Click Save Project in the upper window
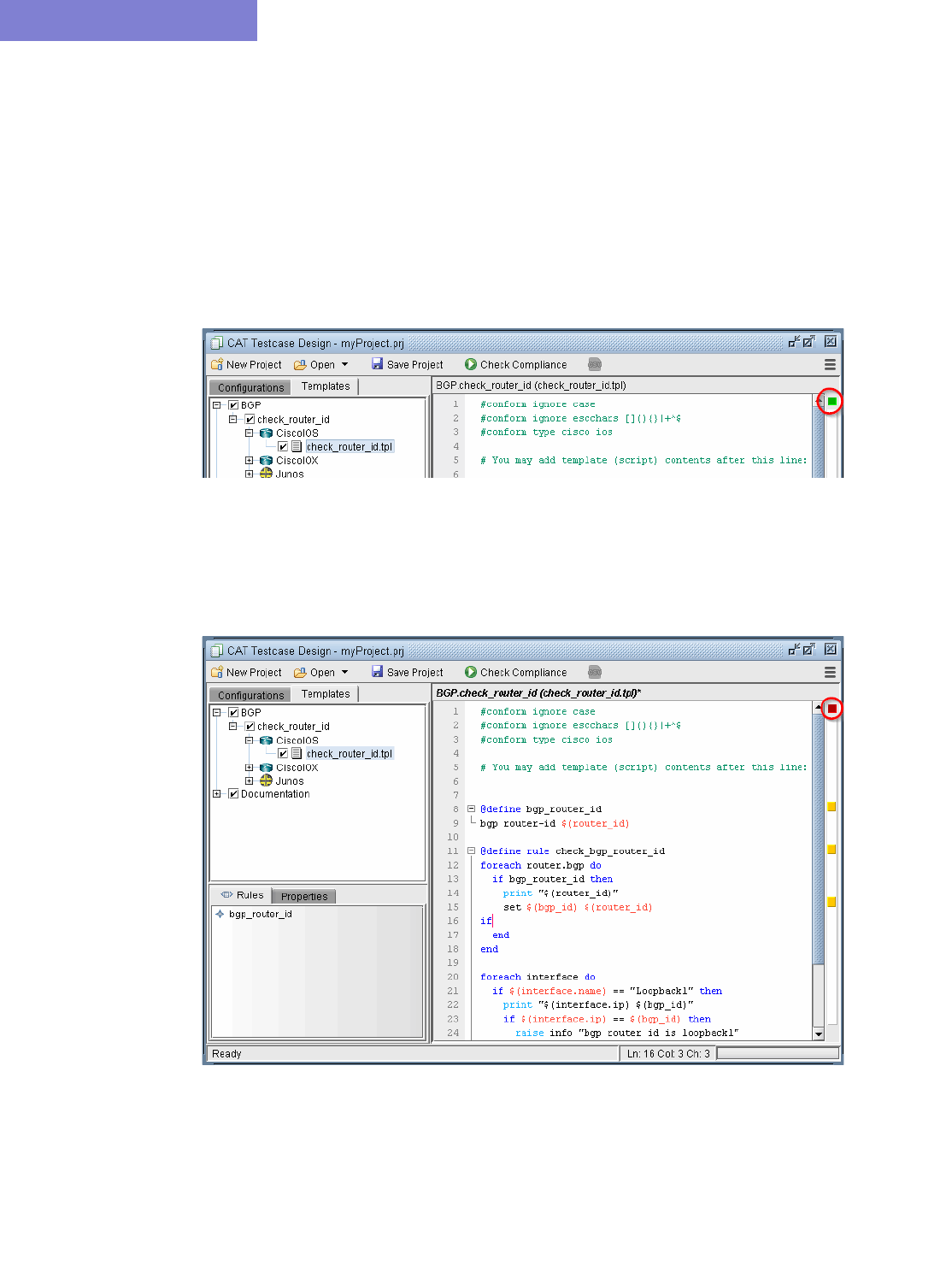Image resolution: width=952 pixels, height=1272 pixels. coord(407,365)
